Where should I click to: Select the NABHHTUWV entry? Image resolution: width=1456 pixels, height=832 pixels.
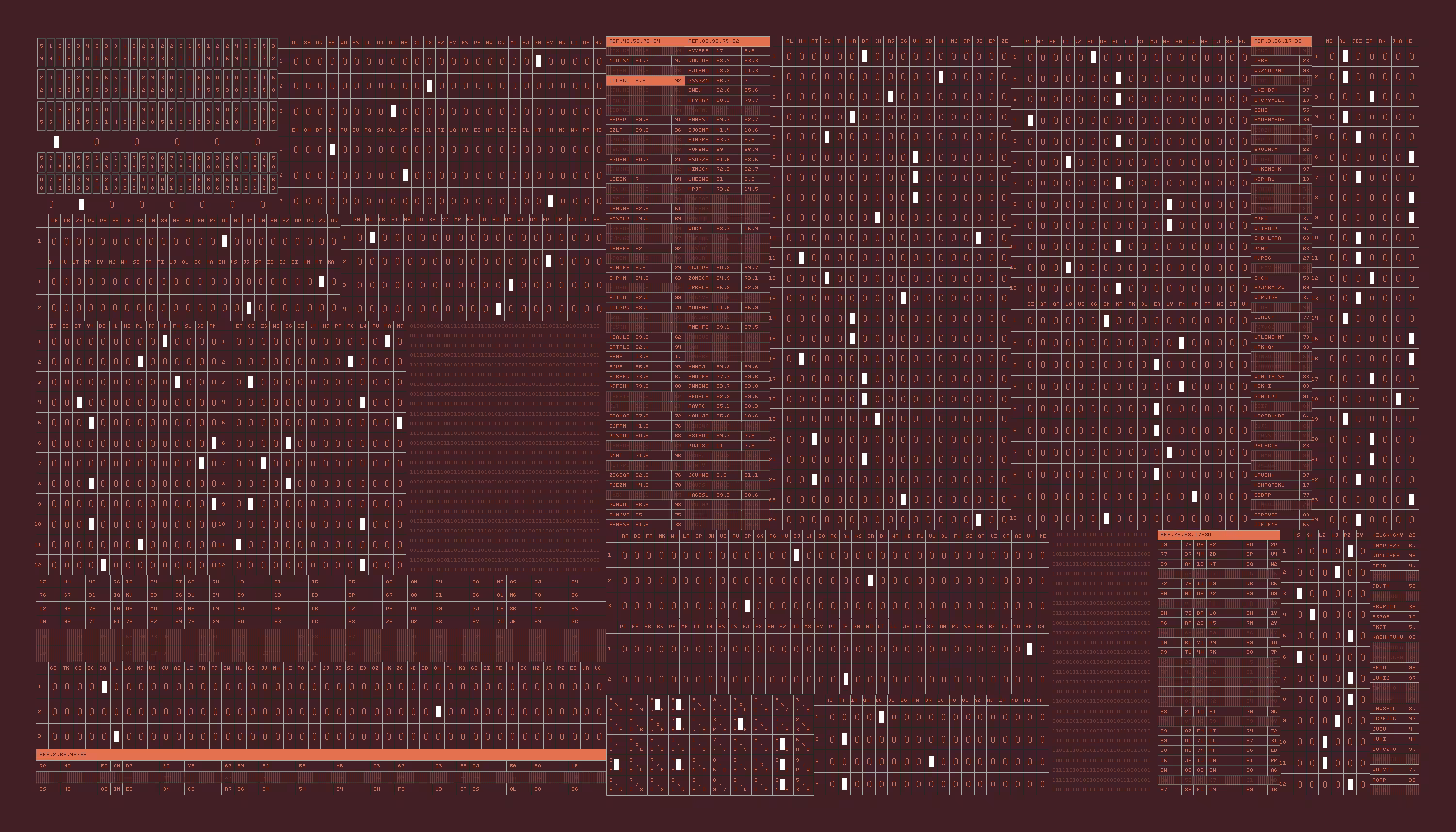1388,637
